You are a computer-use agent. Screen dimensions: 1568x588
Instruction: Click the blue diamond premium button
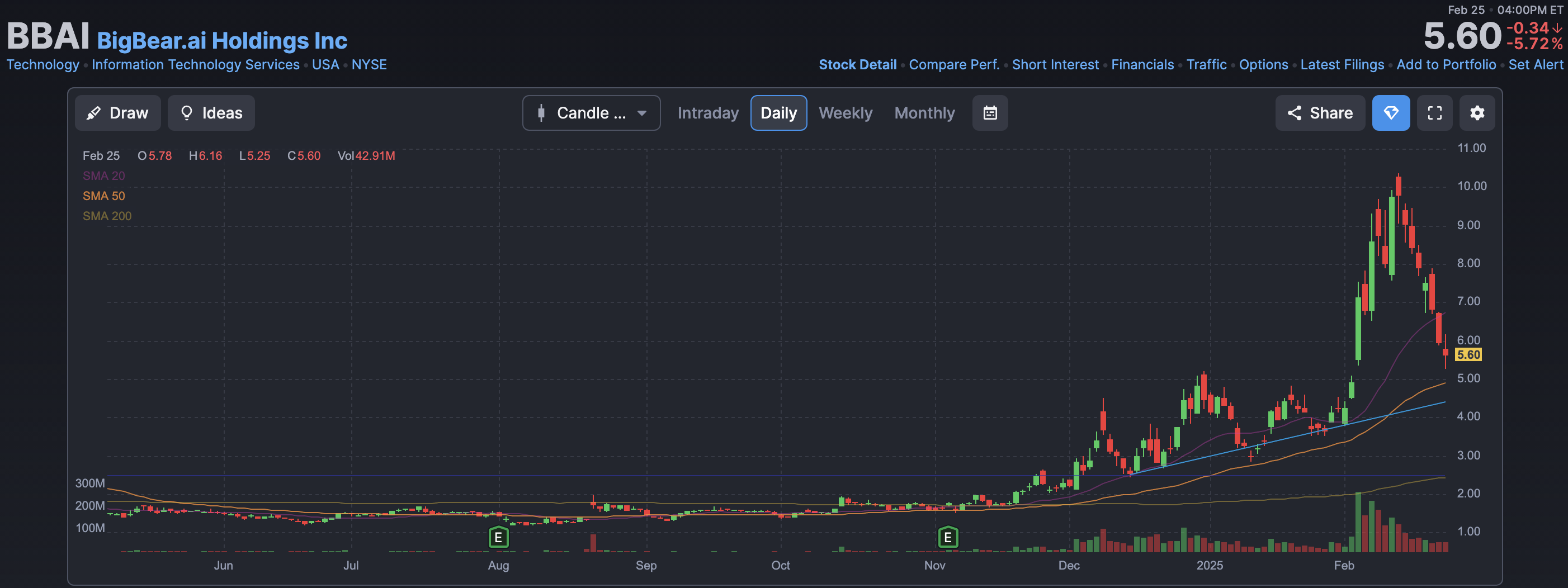(x=1391, y=112)
